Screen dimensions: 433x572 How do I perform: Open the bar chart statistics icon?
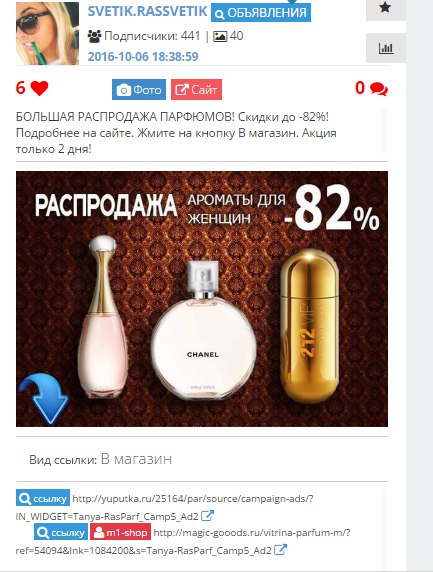click(386, 48)
